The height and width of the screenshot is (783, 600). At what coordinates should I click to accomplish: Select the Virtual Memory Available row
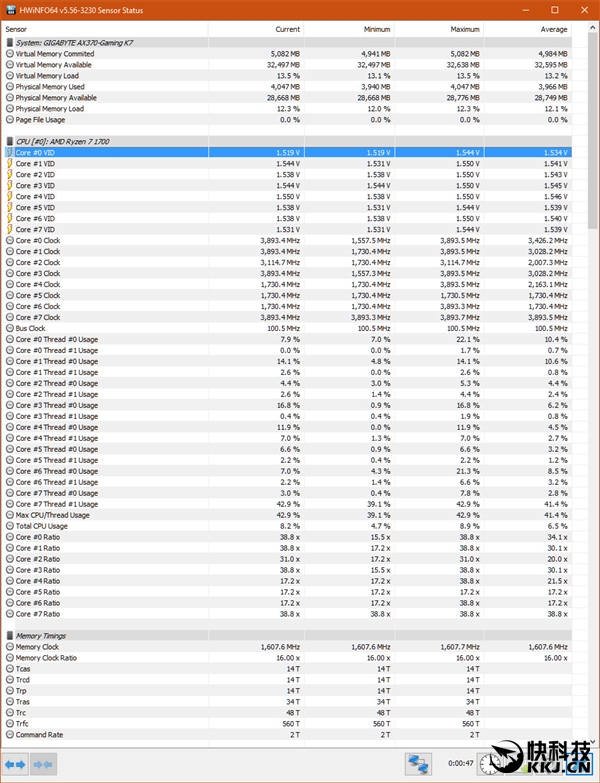287,64
